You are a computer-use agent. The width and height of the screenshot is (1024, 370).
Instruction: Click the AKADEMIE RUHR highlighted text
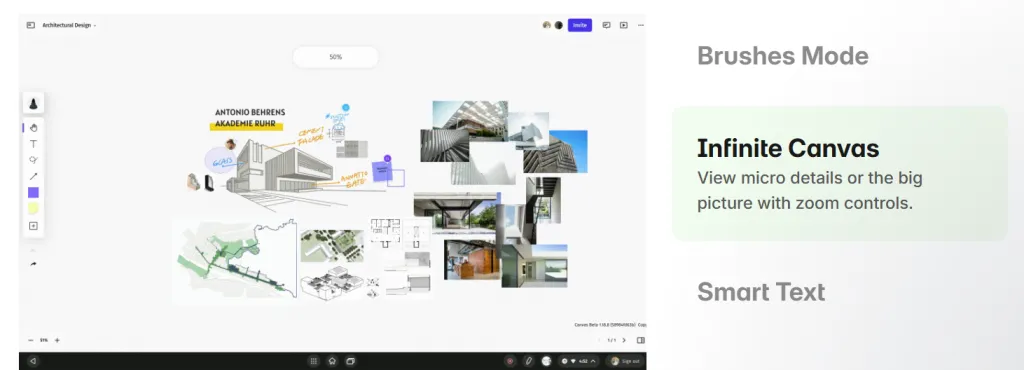tap(246, 124)
